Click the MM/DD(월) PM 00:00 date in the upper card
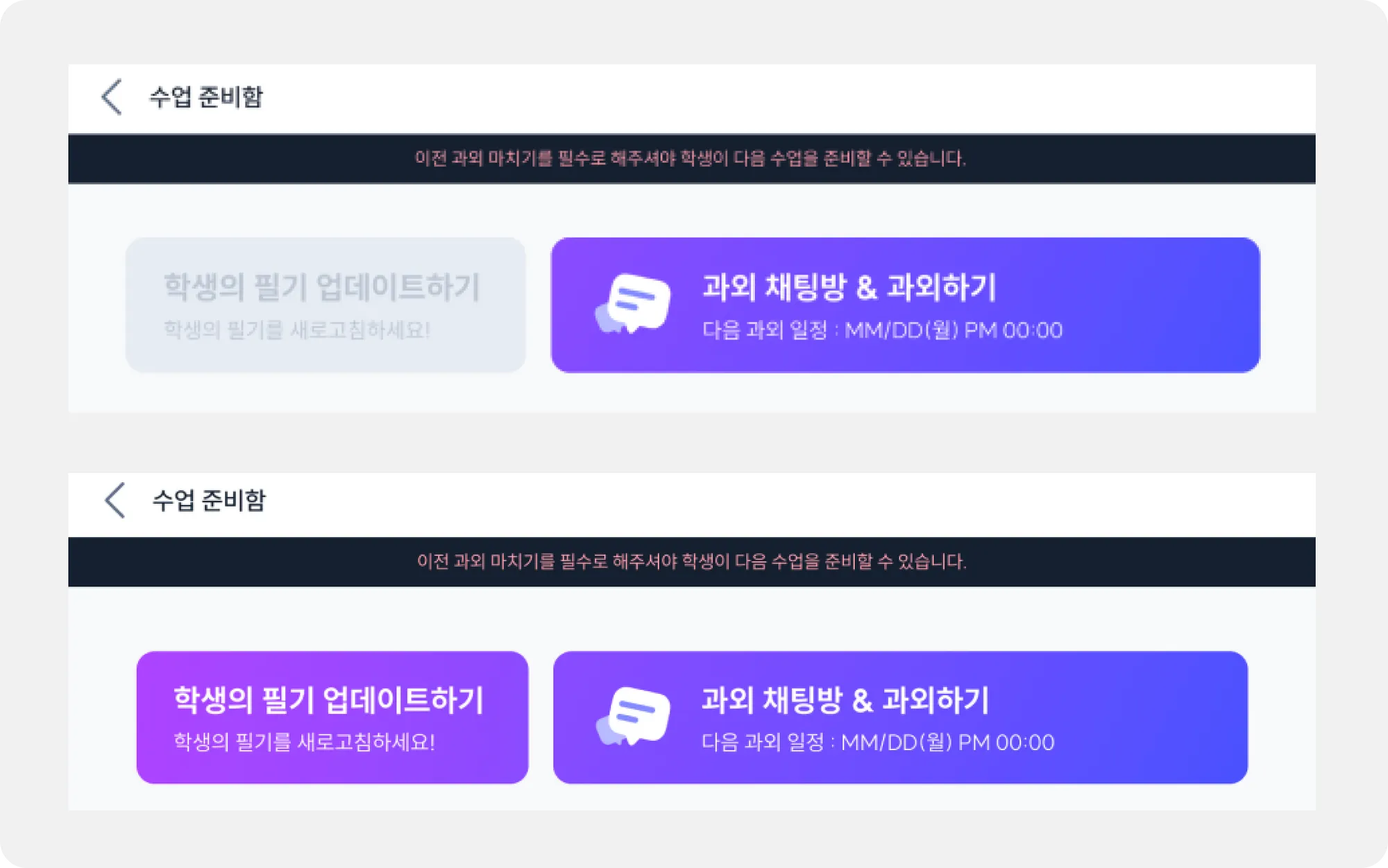This screenshot has width=1388, height=868. (954, 330)
